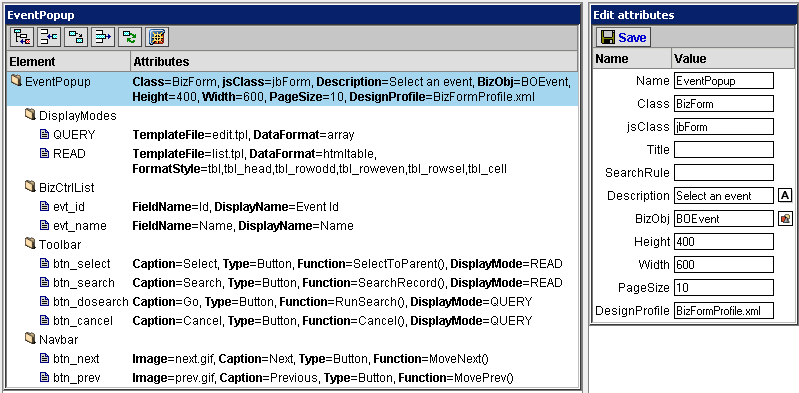Click the copy element toolbar icon

77,38
